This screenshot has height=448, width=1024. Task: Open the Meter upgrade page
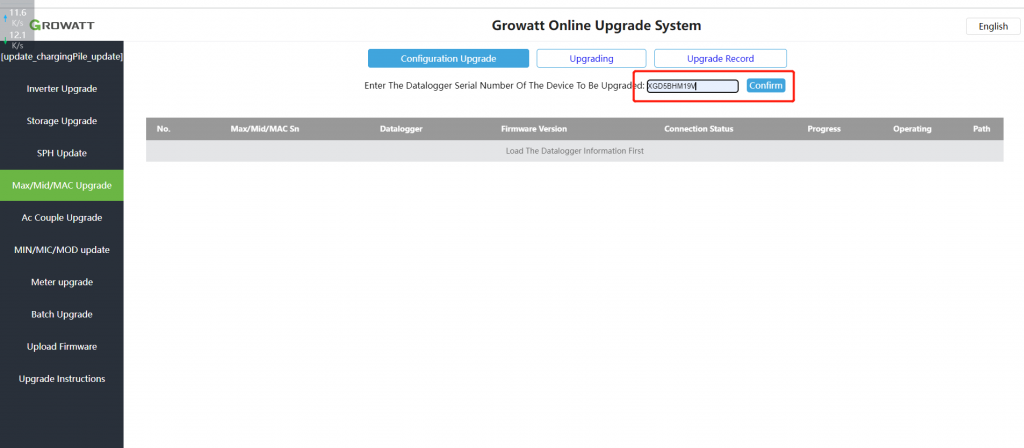pos(61,282)
